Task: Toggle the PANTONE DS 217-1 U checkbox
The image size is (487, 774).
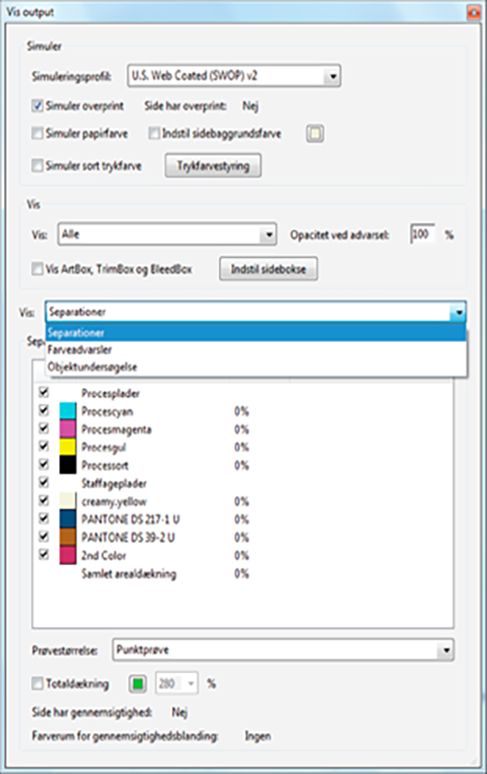Action: point(44,518)
